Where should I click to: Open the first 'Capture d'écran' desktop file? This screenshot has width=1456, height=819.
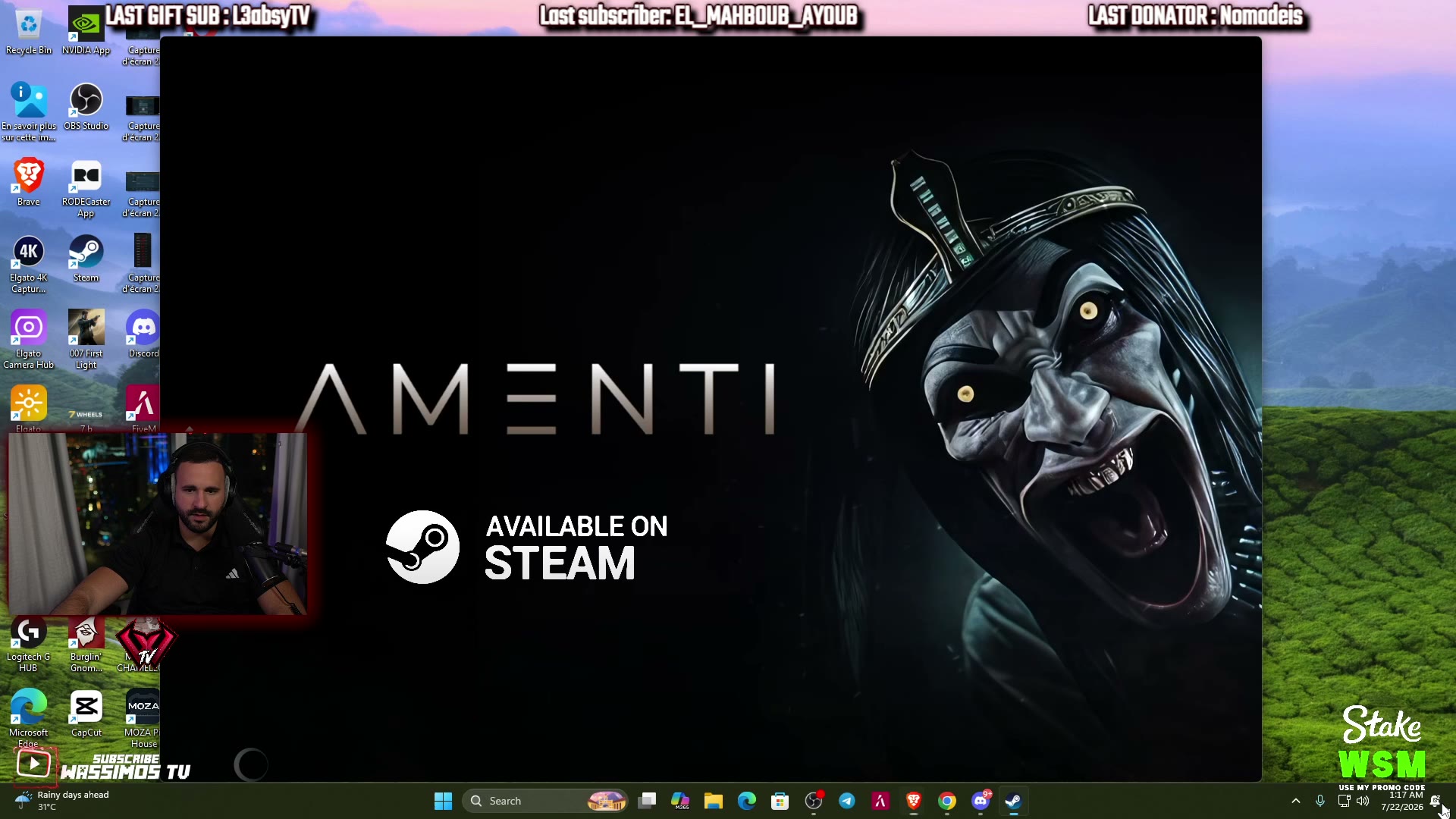coord(143,45)
